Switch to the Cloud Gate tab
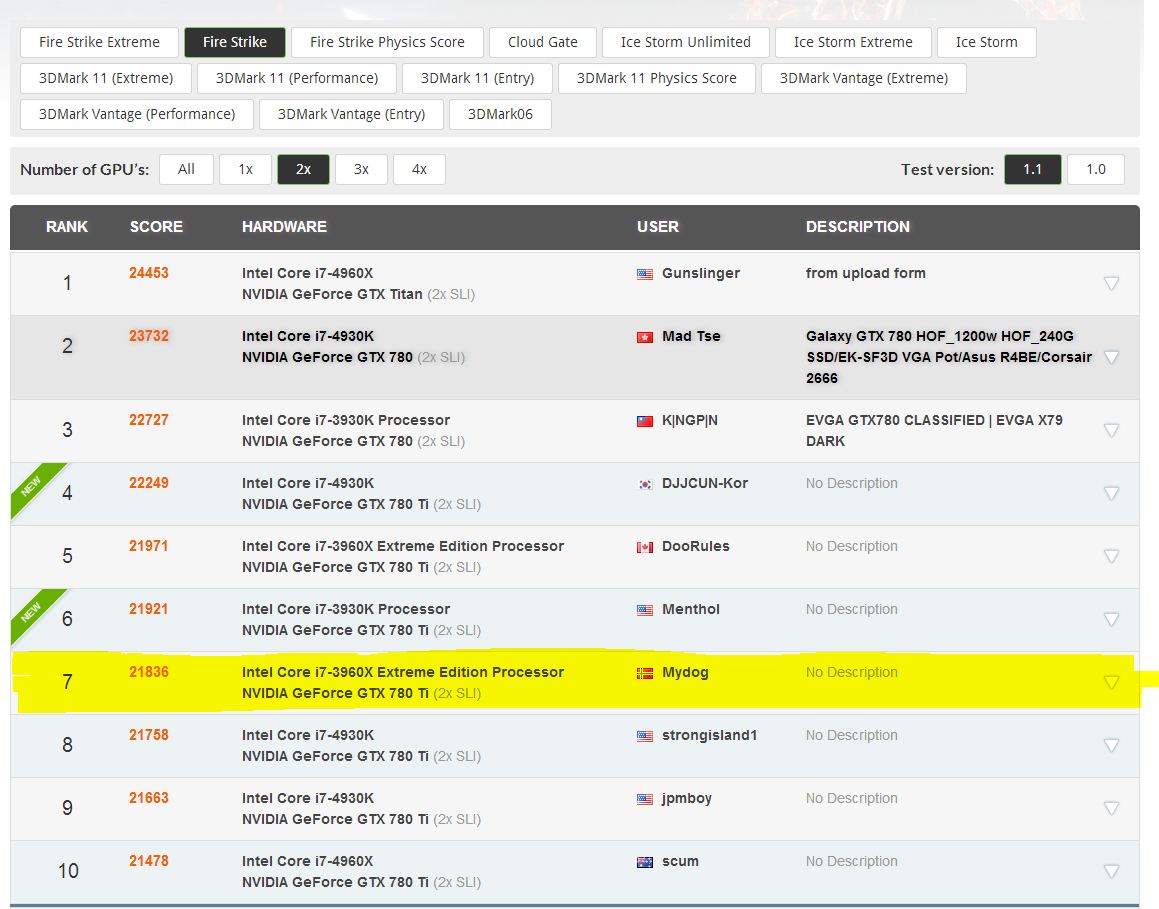 [x=543, y=42]
